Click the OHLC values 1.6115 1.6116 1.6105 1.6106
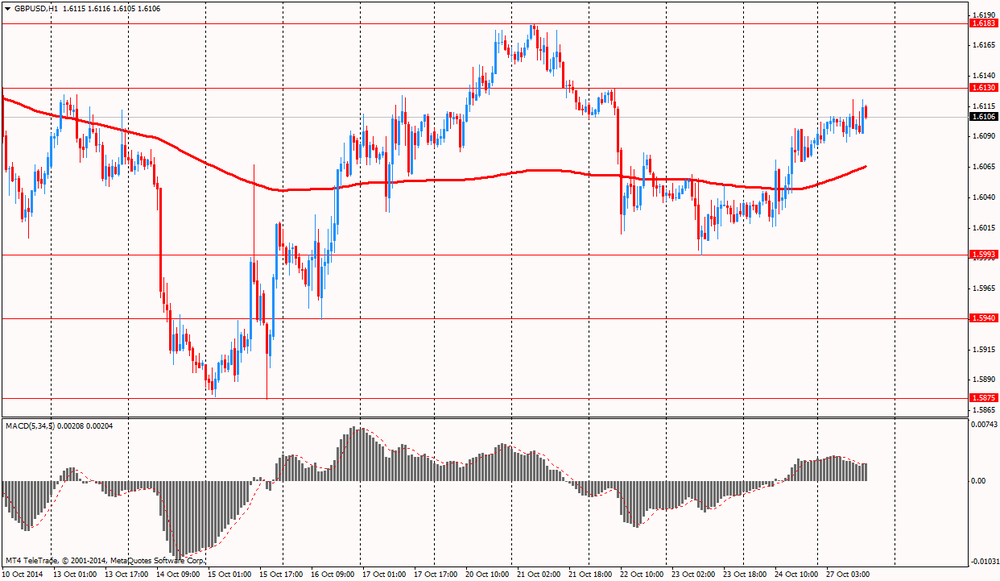This screenshot has height=581, width=1000. click(x=112, y=9)
